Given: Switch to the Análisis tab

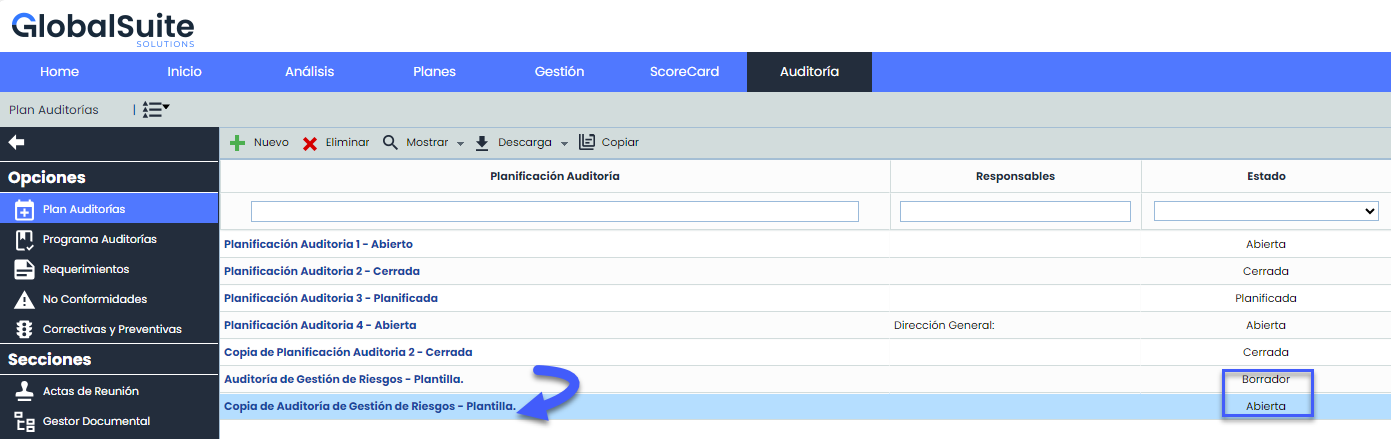Looking at the screenshot, I should [309, 72].
